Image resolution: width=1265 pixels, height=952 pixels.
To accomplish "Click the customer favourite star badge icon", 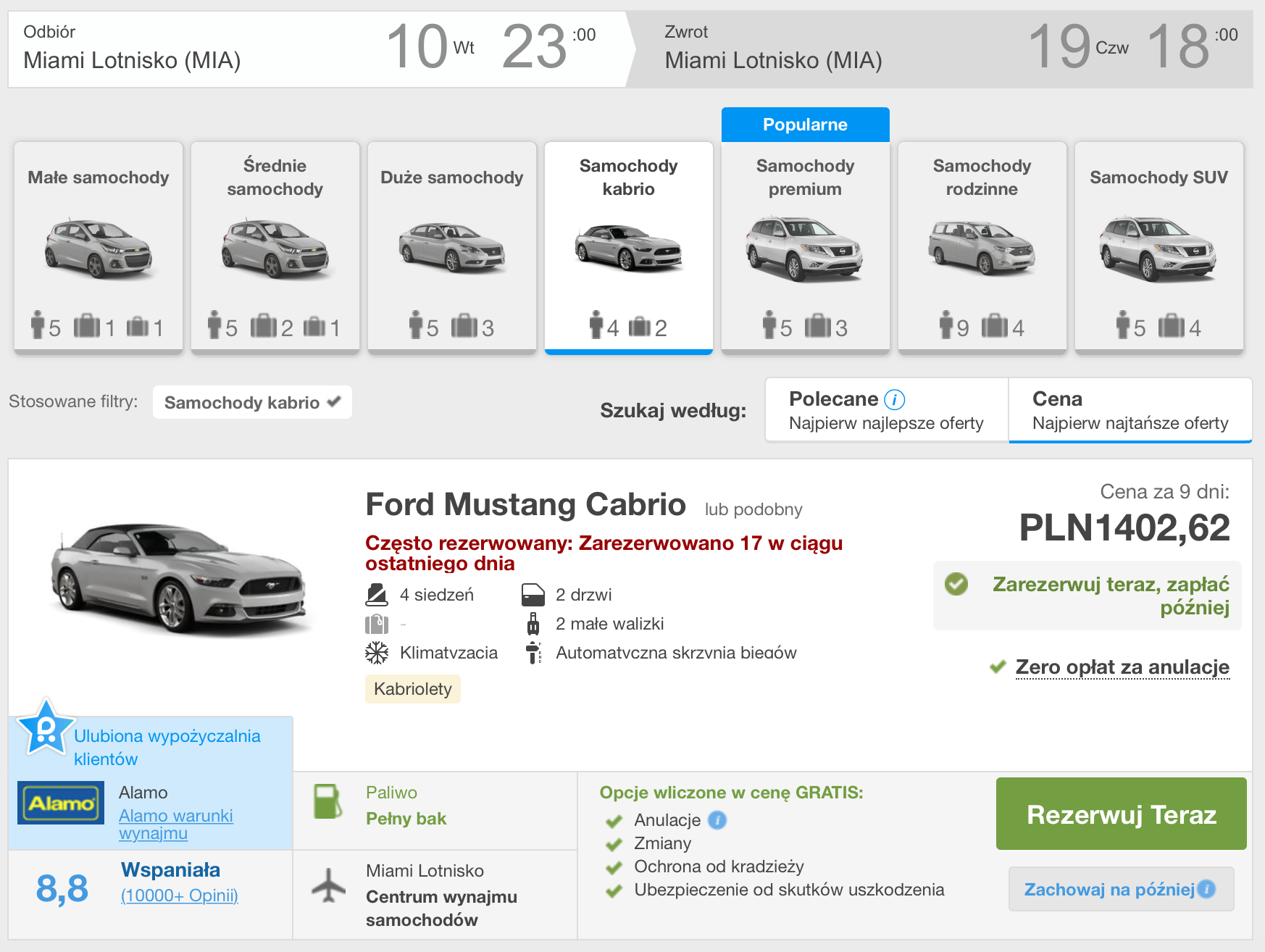I will click(x=46, y=727).
